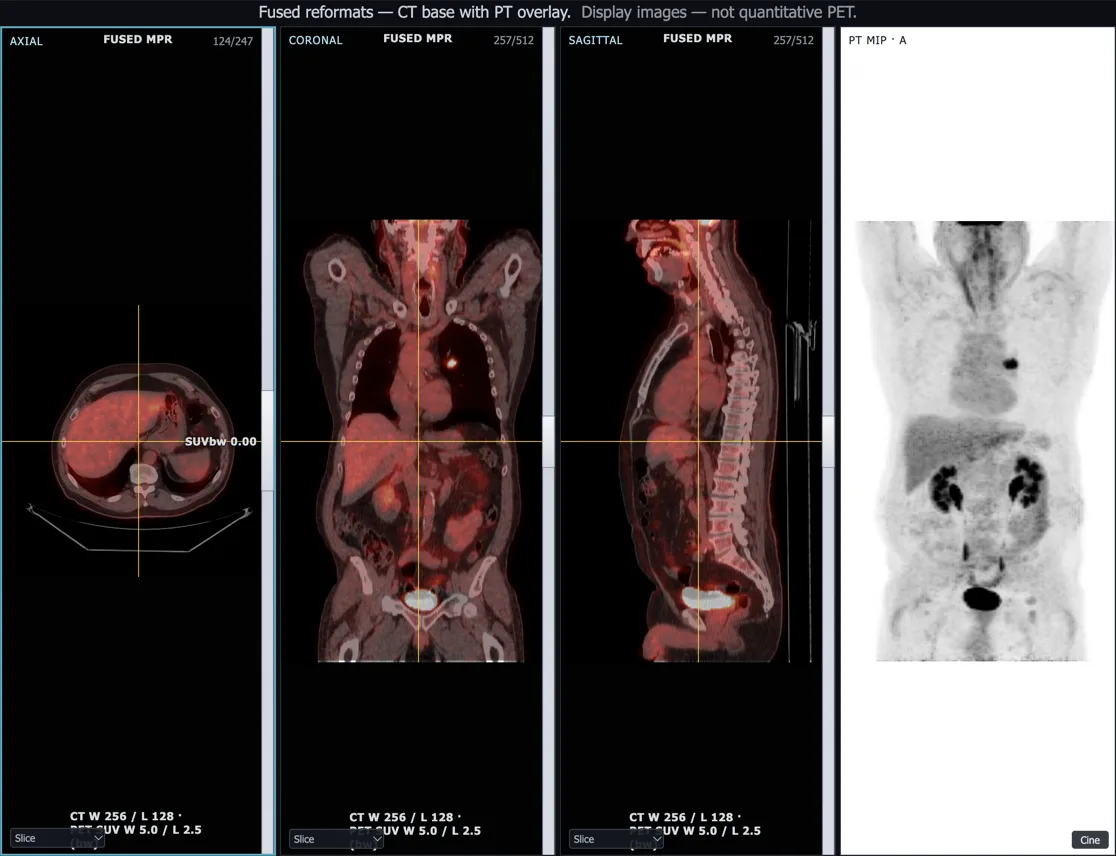Click the PT MIP · A viewport label
The width and height of the screenshot is (1116, 856).
click(877, 41)
